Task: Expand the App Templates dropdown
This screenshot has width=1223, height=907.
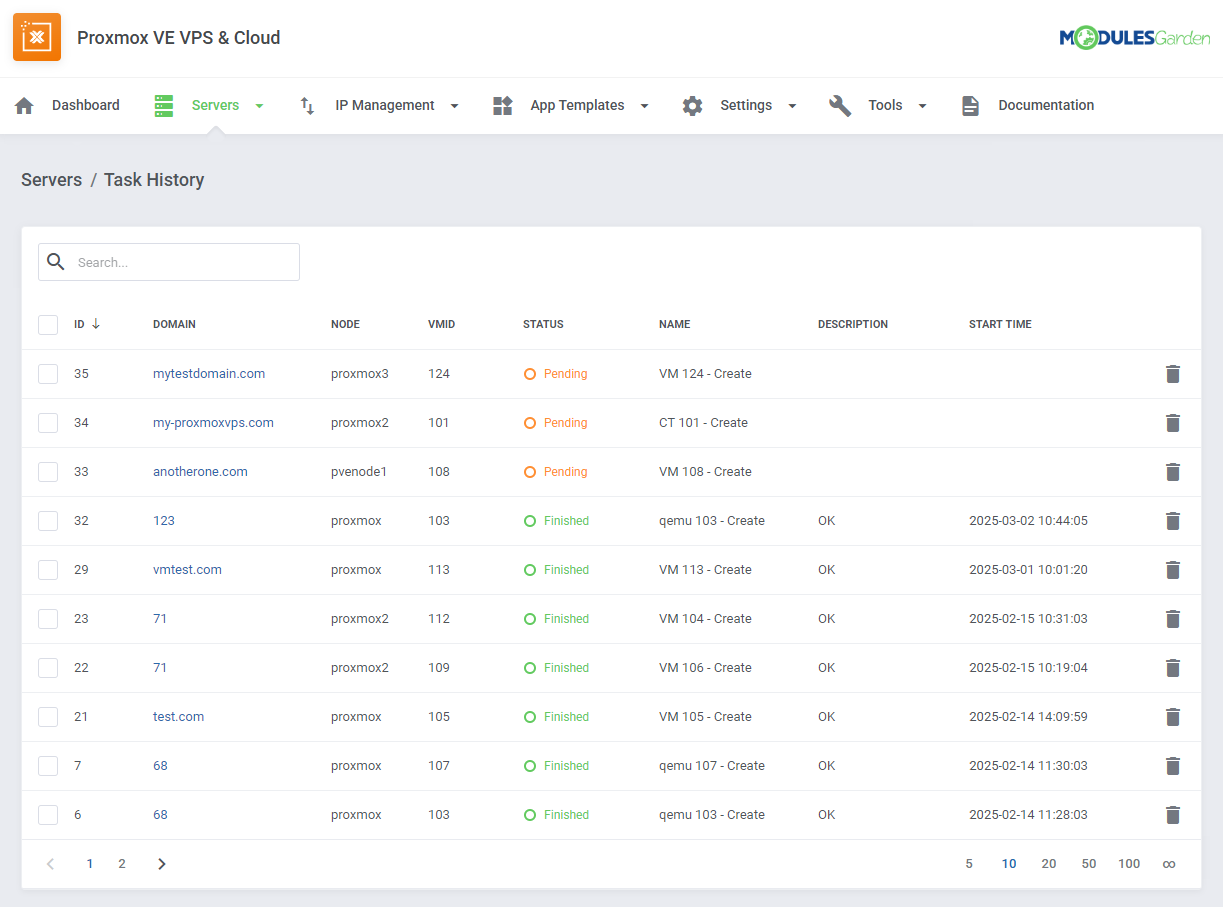Action: 644,105
